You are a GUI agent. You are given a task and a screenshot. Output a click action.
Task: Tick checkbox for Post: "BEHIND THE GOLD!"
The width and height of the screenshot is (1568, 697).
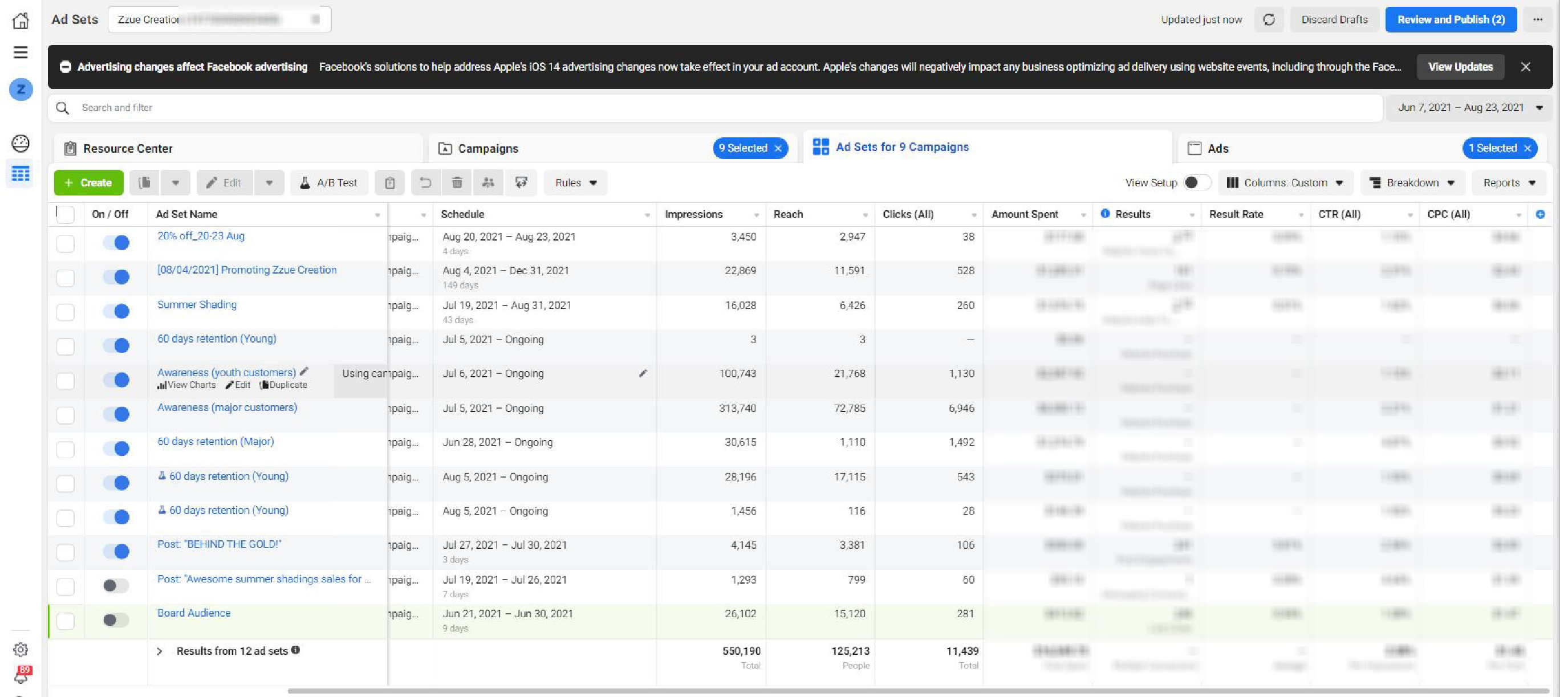pyautogui.click(x=65, y=552)
